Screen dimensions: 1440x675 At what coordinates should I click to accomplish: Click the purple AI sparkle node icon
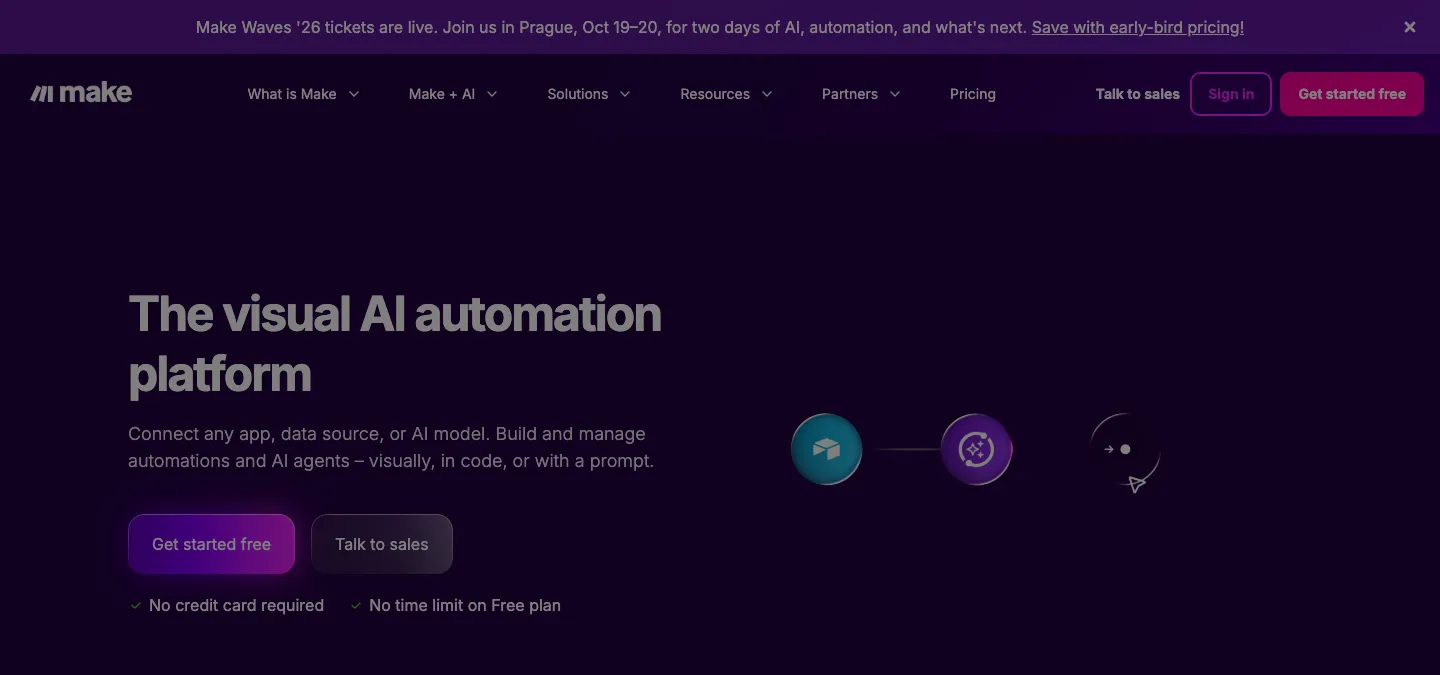coord(977,449)
